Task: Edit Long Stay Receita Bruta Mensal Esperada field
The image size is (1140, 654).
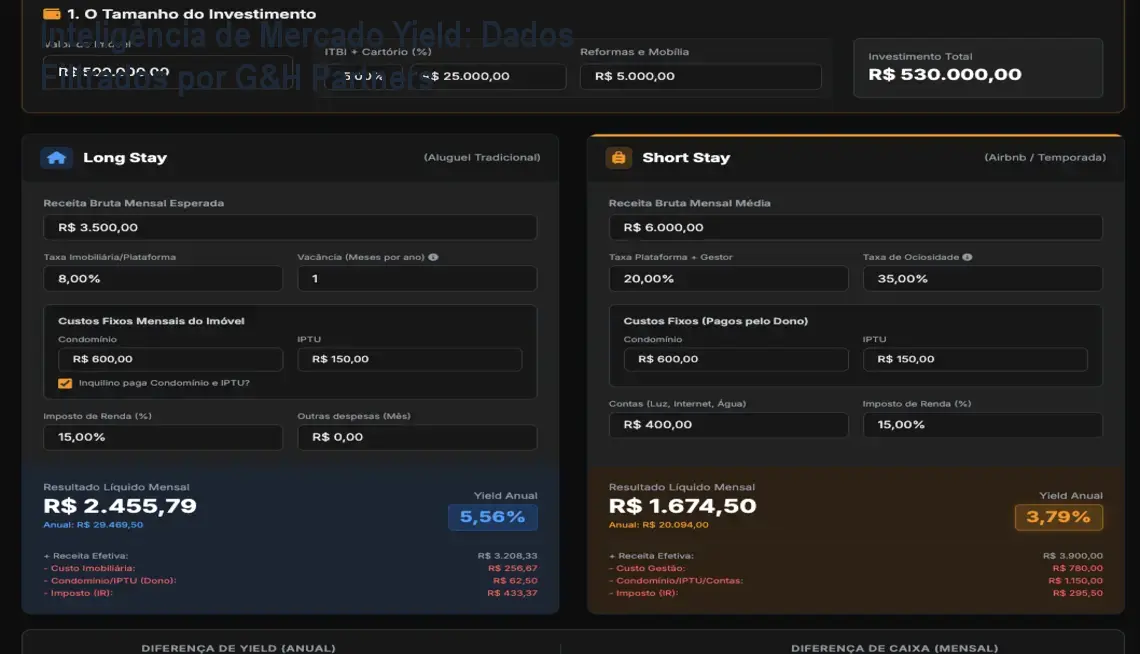Action: 290,227
